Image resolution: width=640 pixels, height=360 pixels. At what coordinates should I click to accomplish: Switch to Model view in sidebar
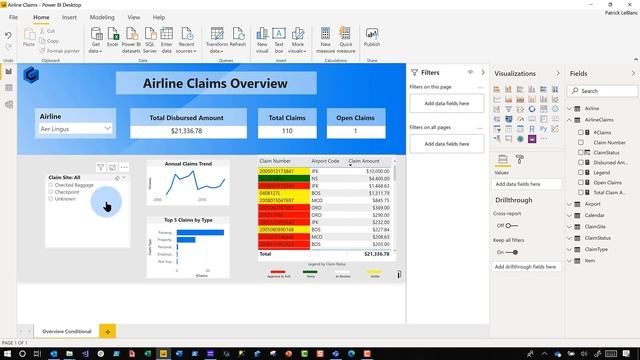[9, 104]
